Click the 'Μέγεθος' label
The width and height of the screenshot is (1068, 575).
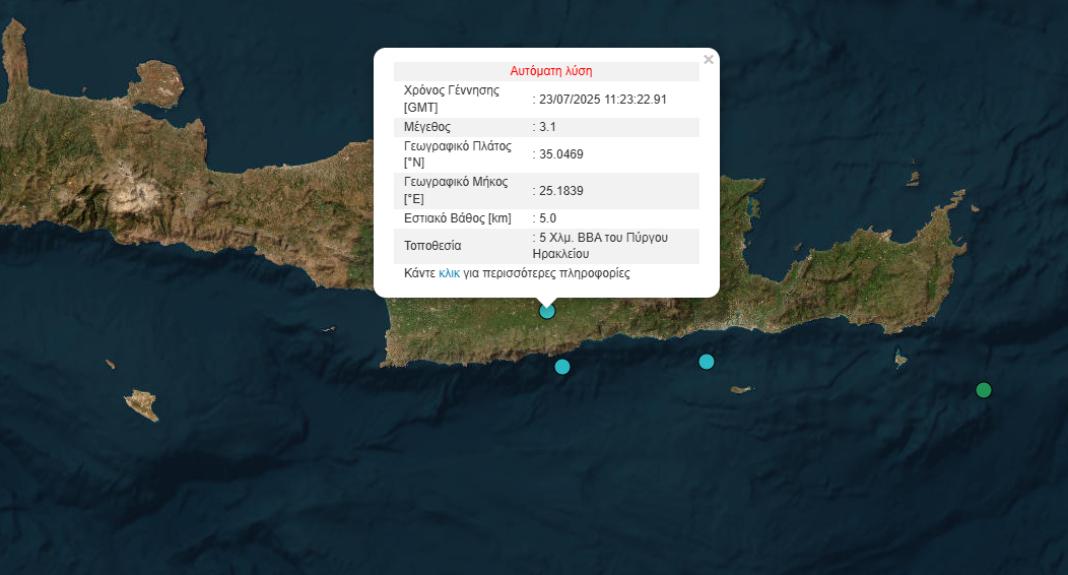point(427,127)
